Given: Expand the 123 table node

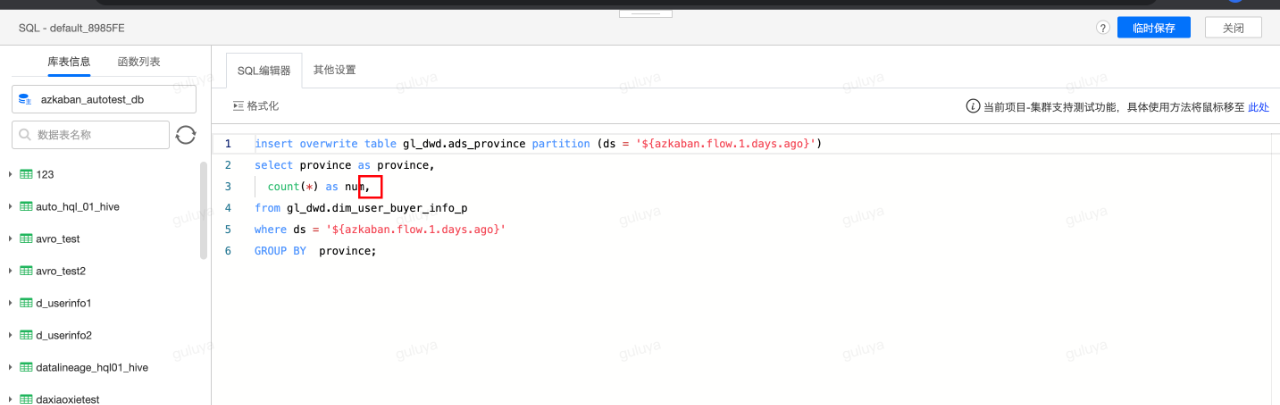Looking at the screenshot, I should tap(10, 175).
